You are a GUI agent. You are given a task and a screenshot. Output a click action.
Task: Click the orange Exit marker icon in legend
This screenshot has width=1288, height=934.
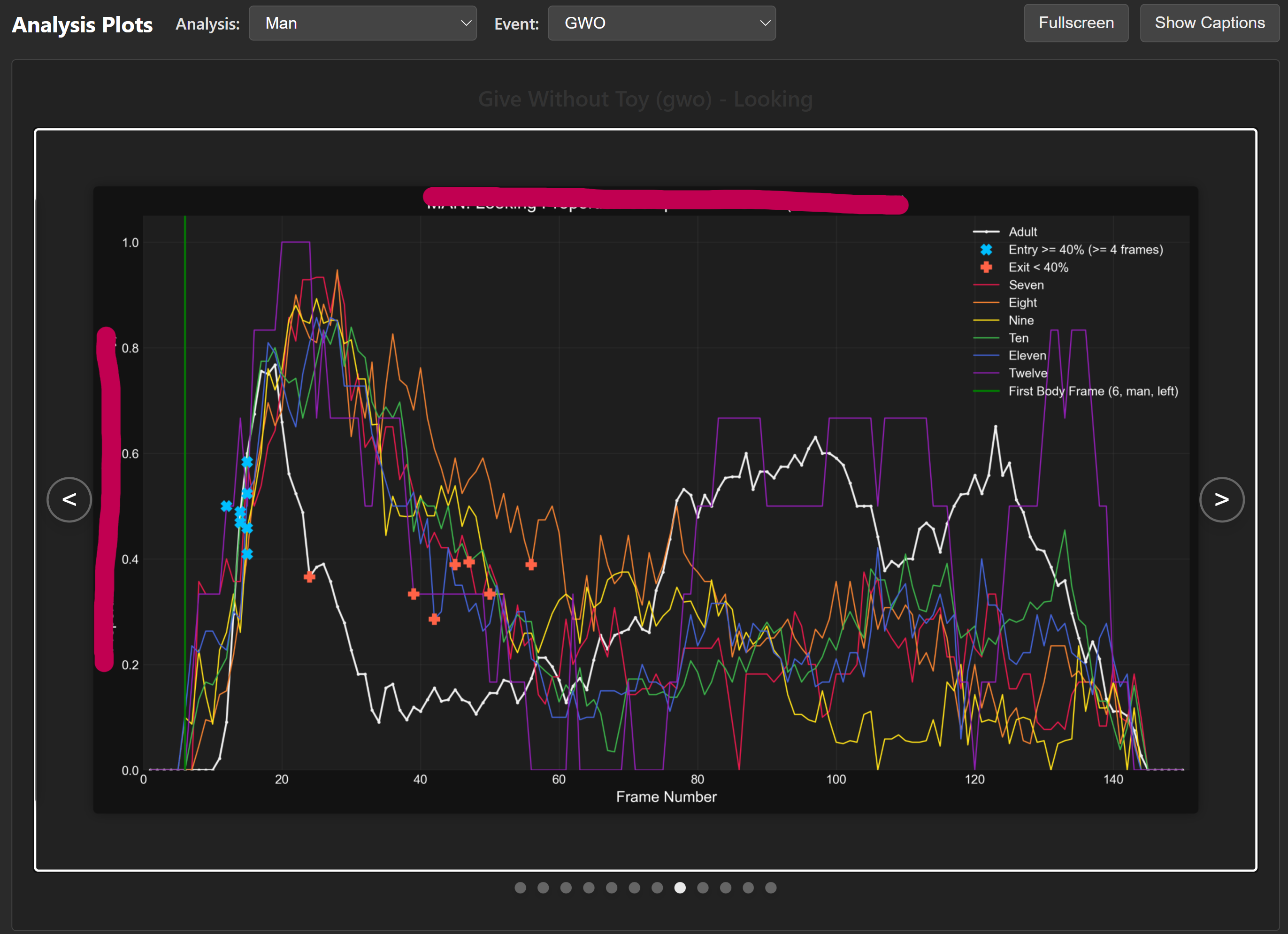pos(987,267)
